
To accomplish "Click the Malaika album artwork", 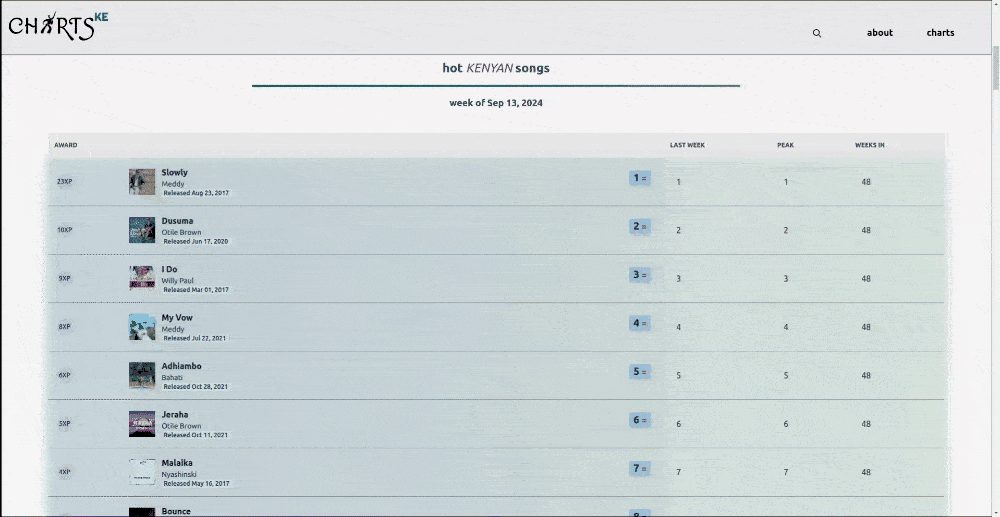I will click(142, 472).
